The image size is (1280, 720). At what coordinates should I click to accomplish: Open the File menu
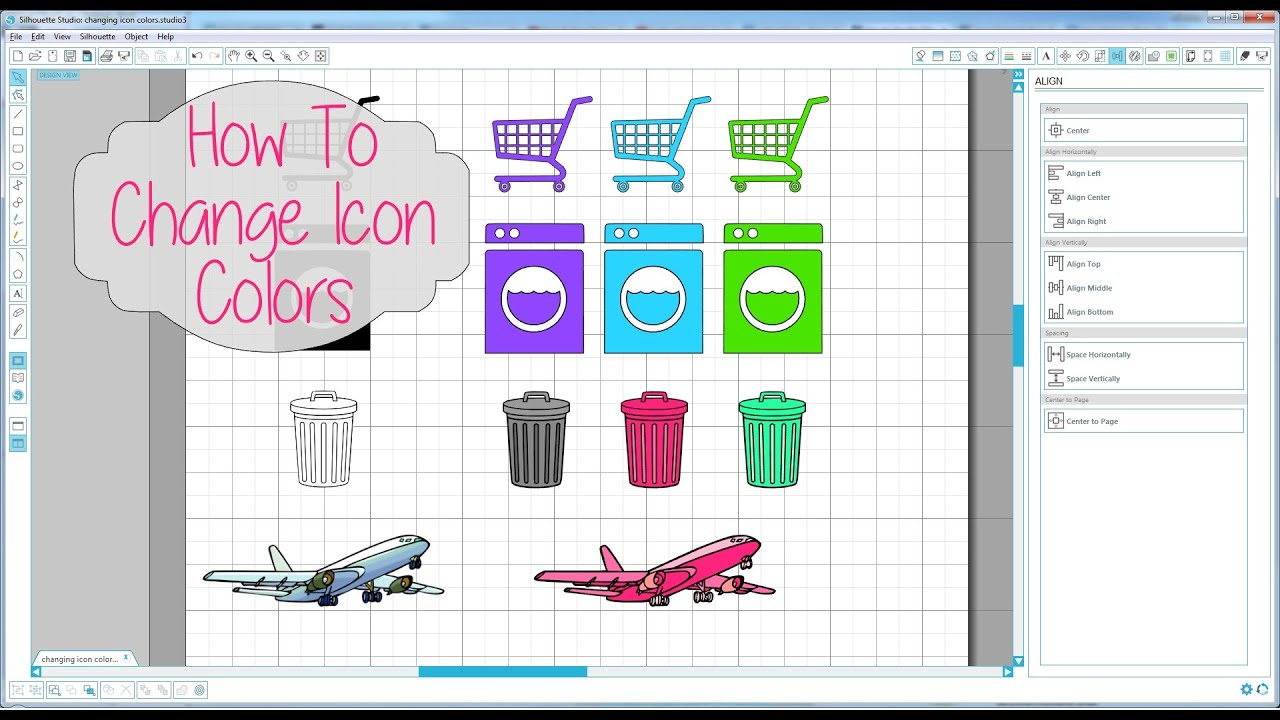coord(15,36)
